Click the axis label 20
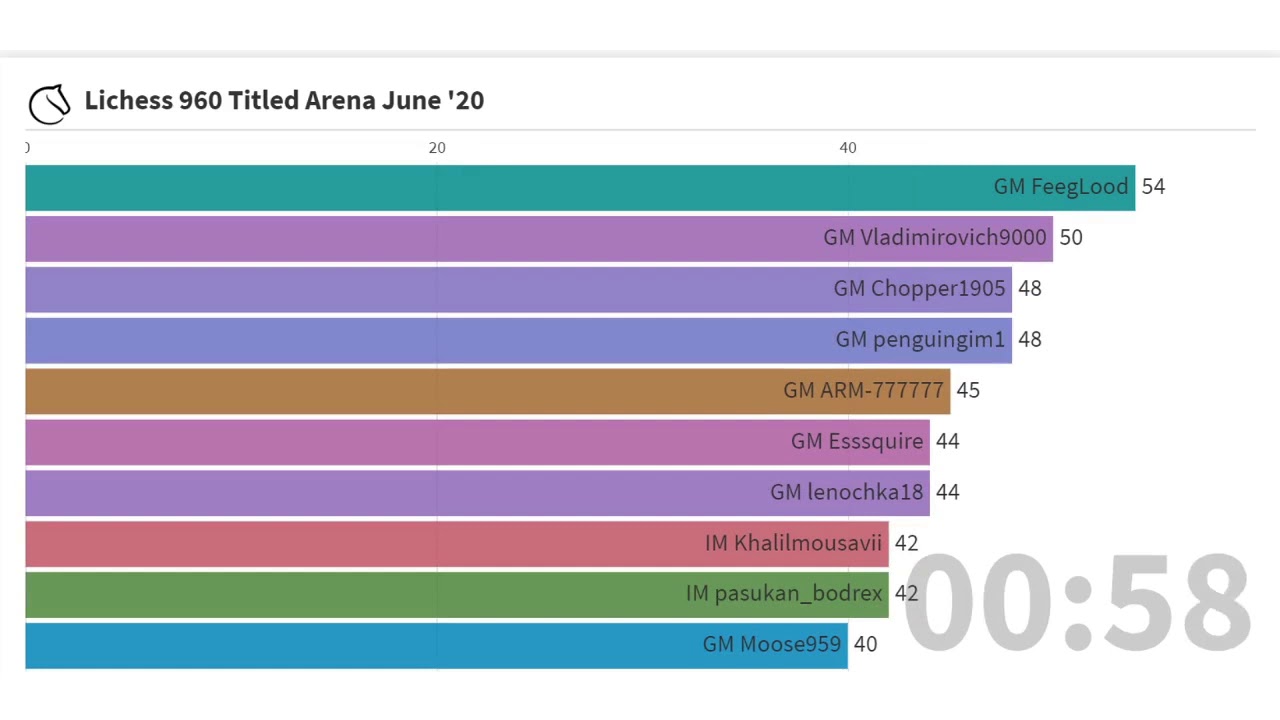 [x=437, y=147]
